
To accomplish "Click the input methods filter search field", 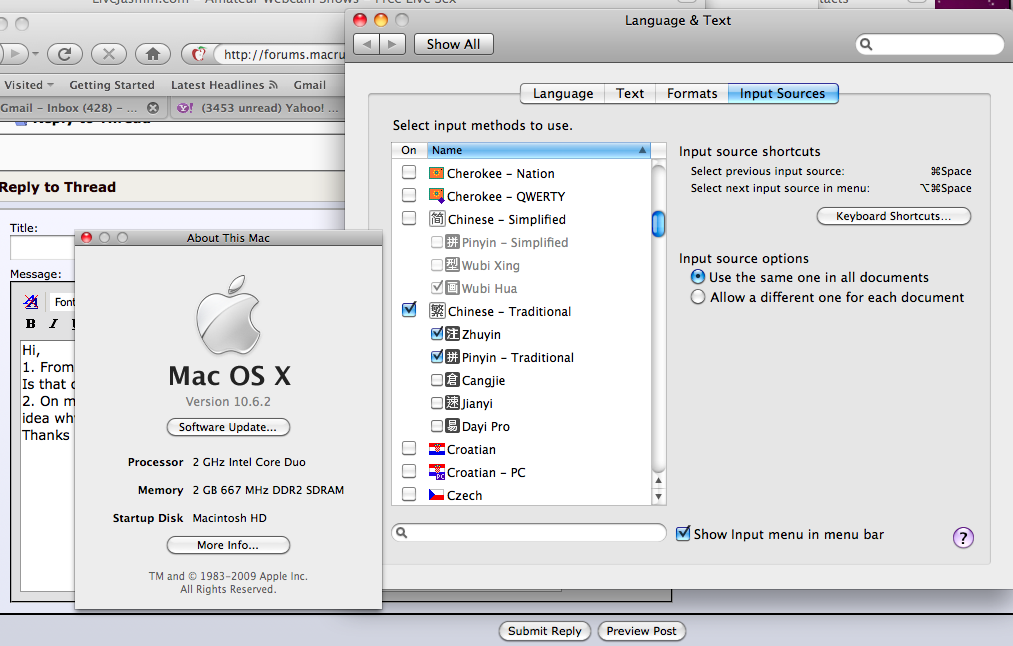I will coord(528,532).
